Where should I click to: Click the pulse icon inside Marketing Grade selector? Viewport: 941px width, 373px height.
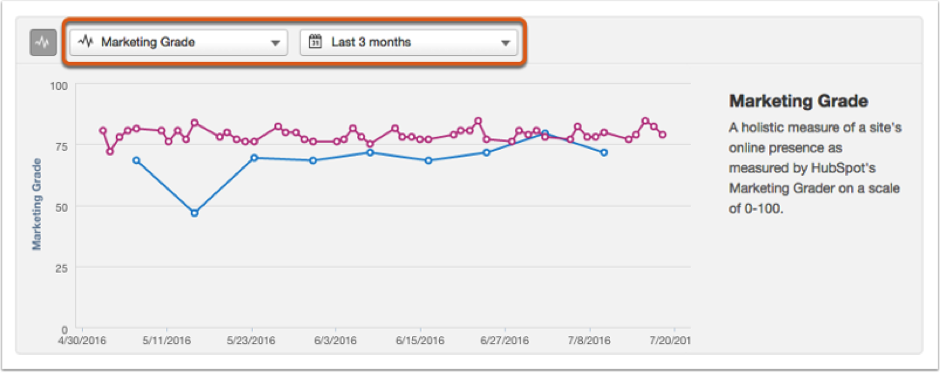point(86,42)
